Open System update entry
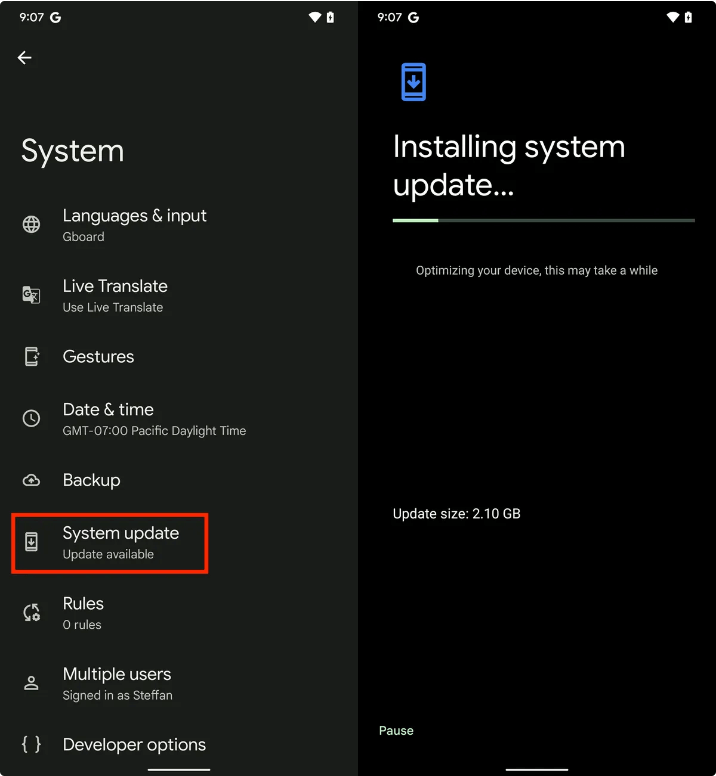This screenshot has width=716, height=776. point(179,542)
